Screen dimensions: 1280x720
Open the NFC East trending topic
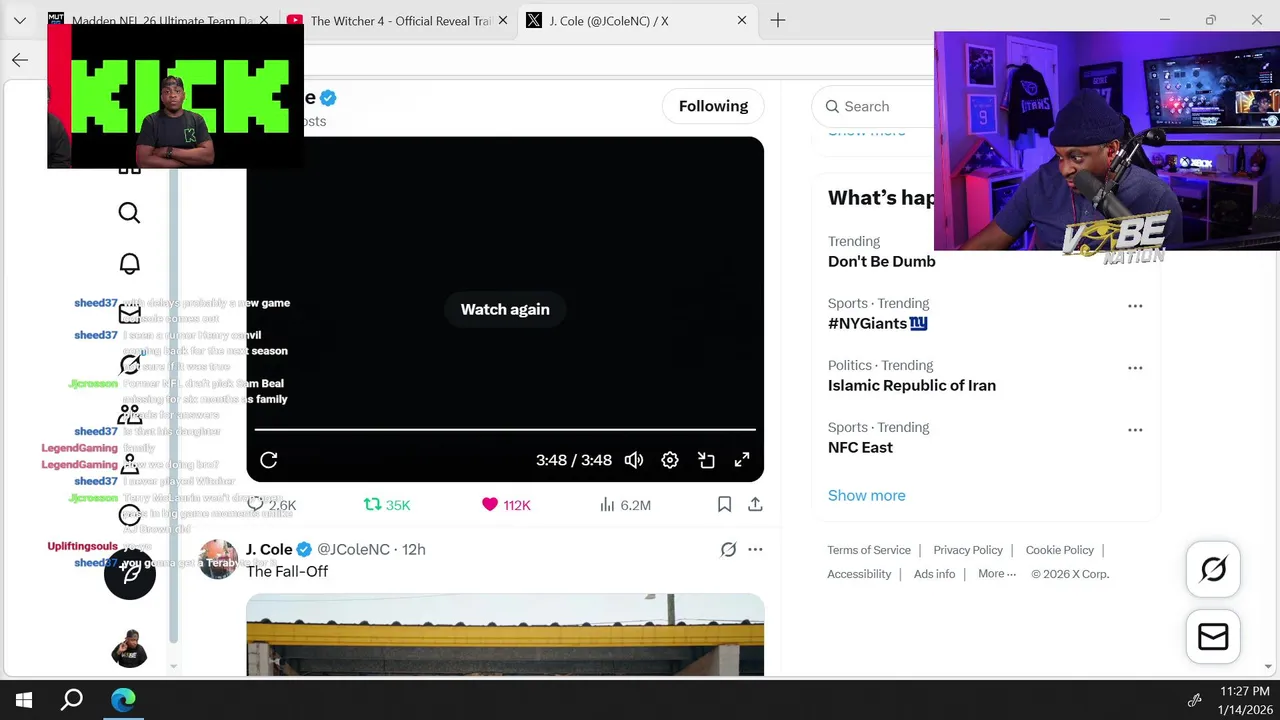(x=860, y=447)
